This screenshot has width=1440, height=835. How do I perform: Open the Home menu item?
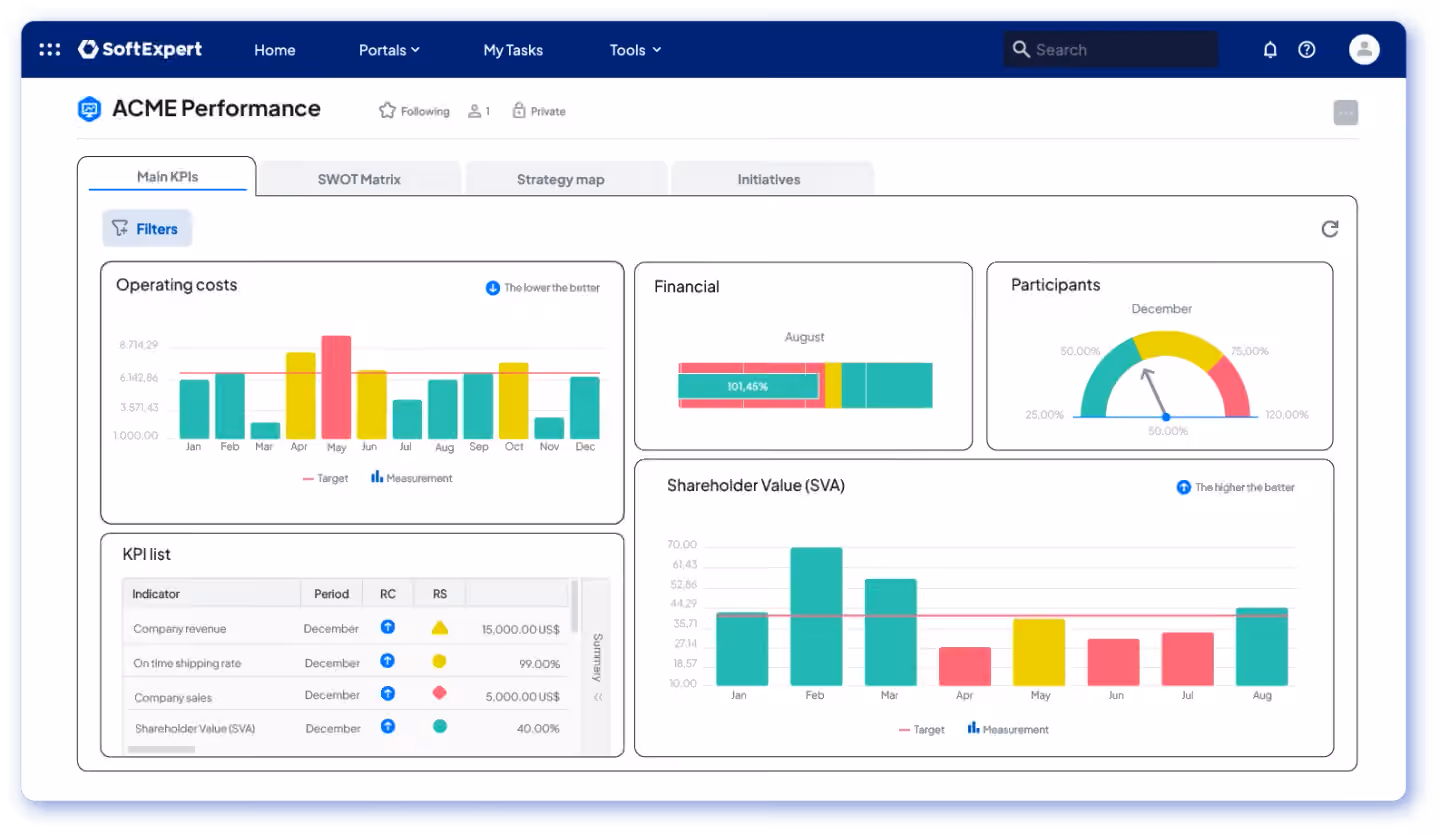click(x=274, y=50)
